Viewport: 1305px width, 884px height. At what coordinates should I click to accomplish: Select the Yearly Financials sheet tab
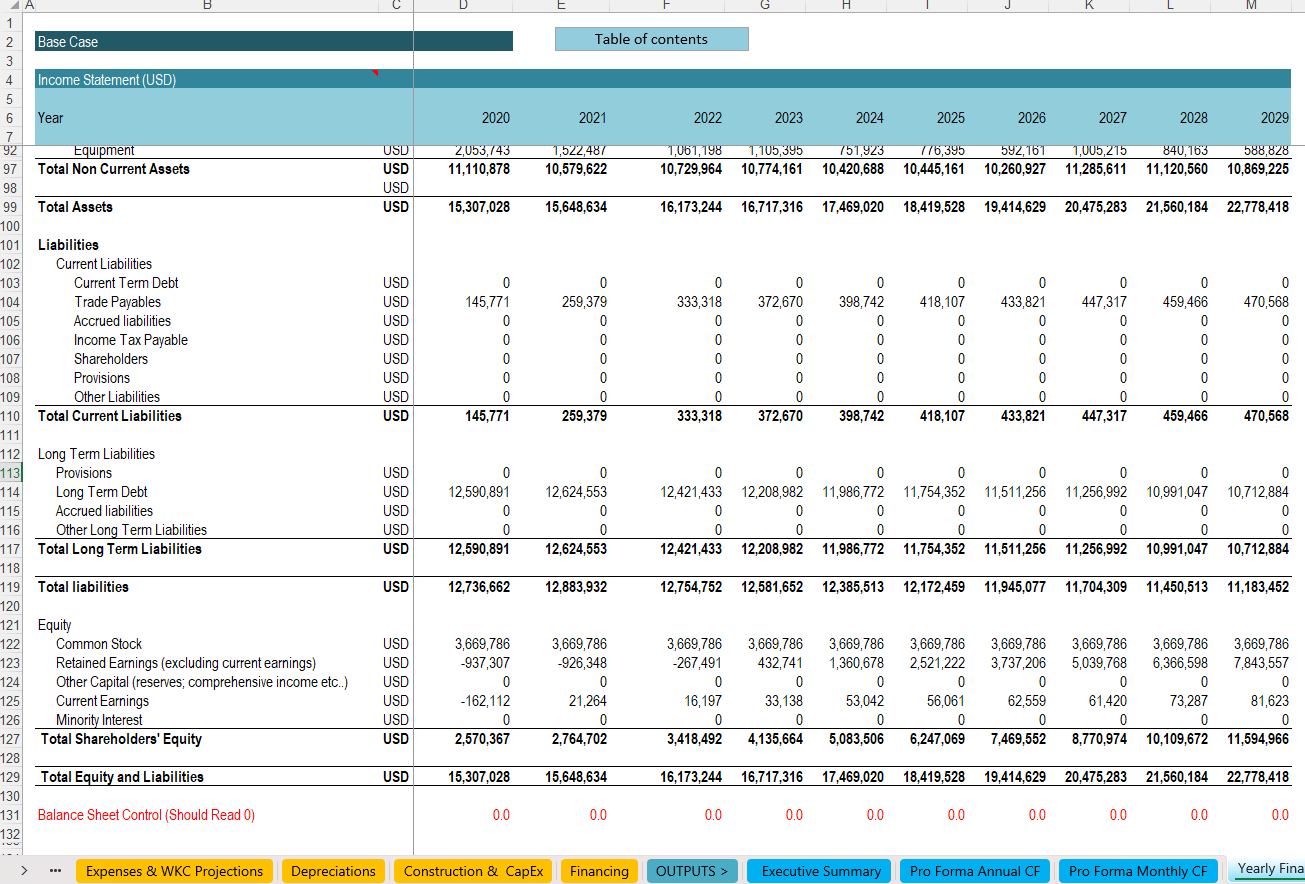tap(1269, 869)
